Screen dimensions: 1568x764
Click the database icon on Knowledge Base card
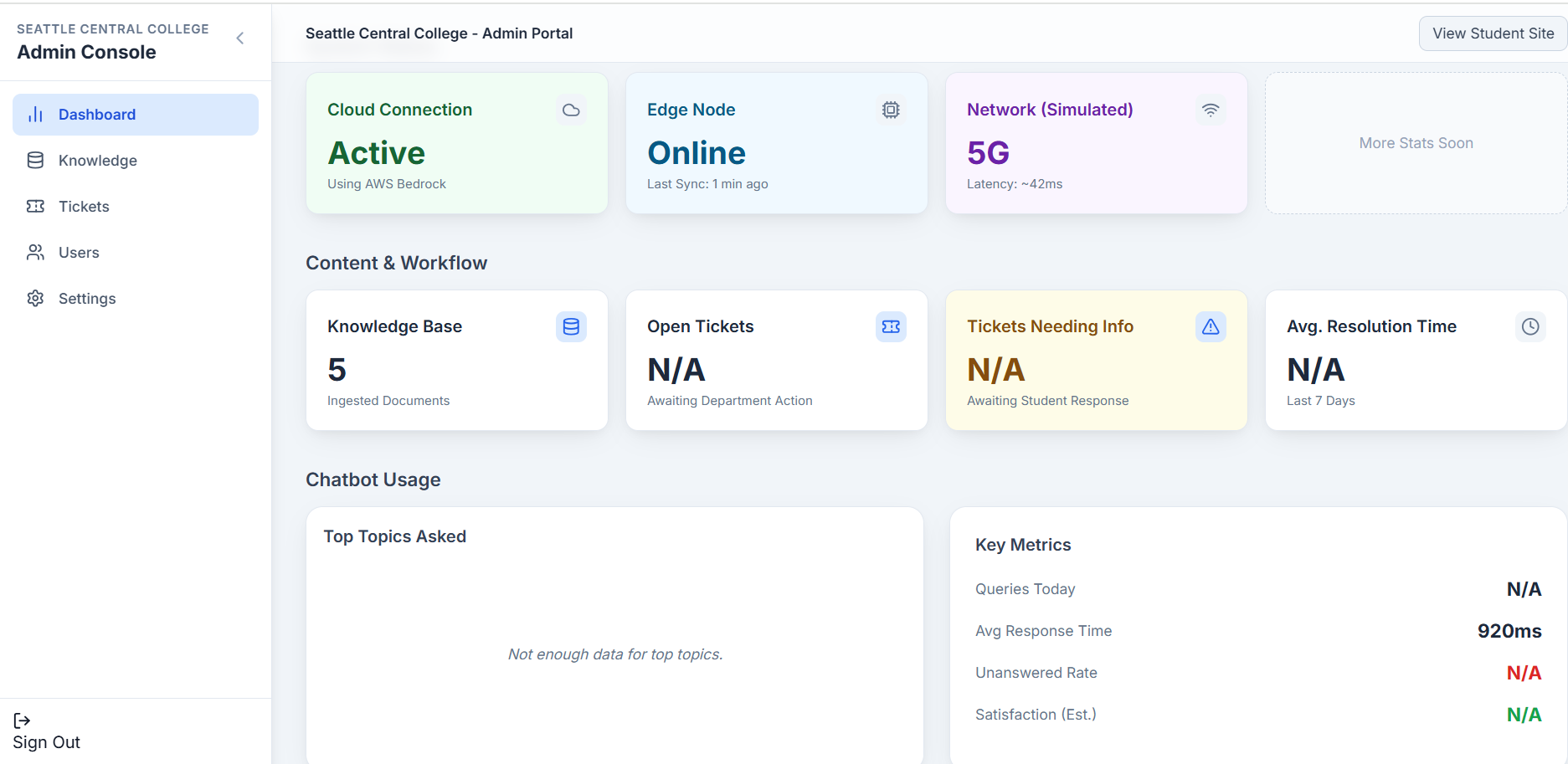(571, 327)
